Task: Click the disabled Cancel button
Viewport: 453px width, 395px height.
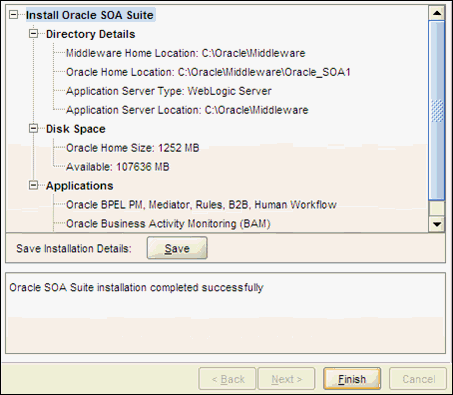Action: point(418,379)
